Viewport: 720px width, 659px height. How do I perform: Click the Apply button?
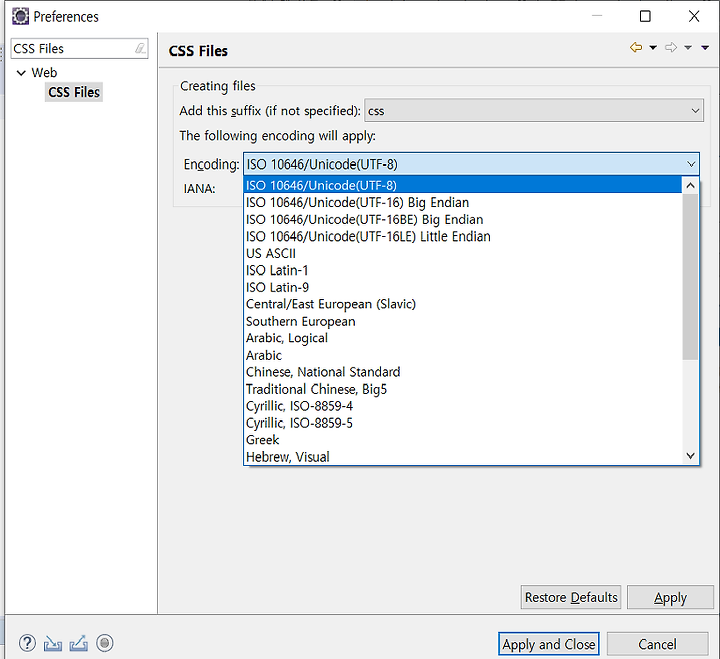tap(670, 597)
